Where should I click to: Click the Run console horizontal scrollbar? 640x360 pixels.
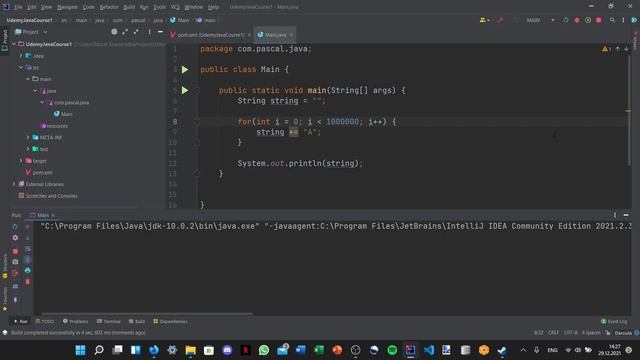(146, 314)
